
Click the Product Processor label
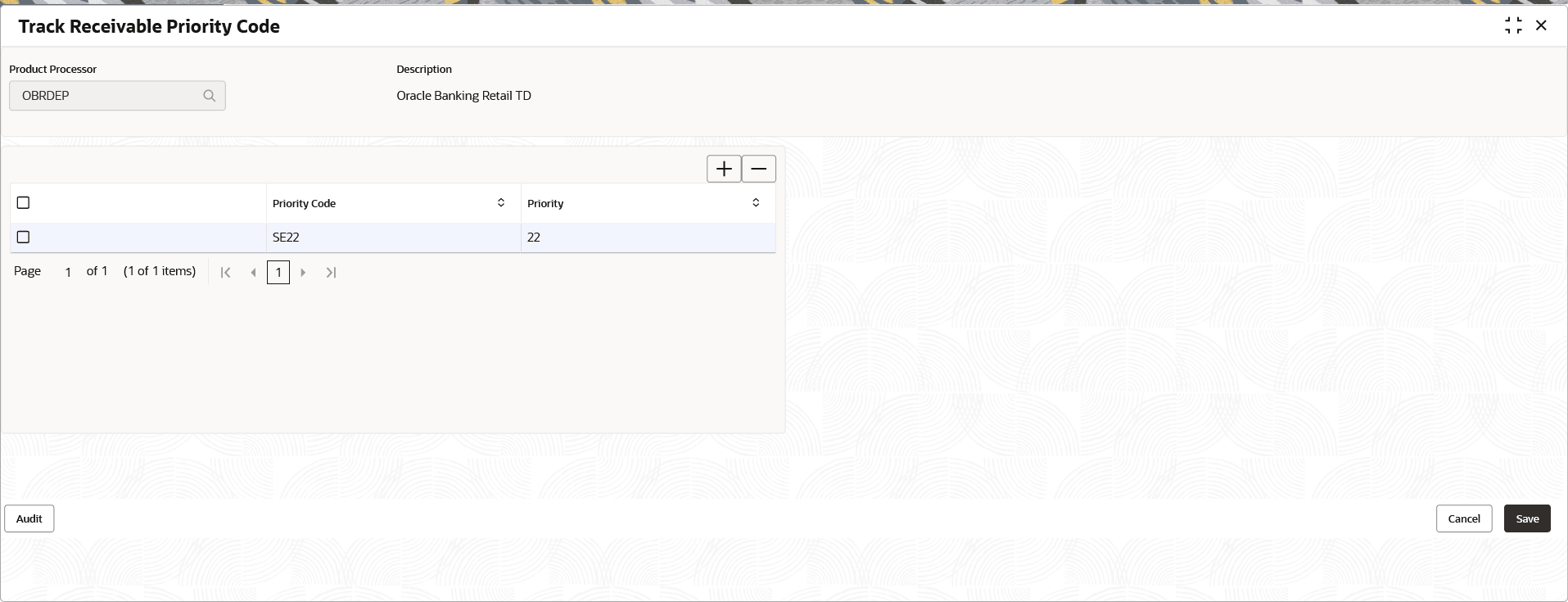53,70
